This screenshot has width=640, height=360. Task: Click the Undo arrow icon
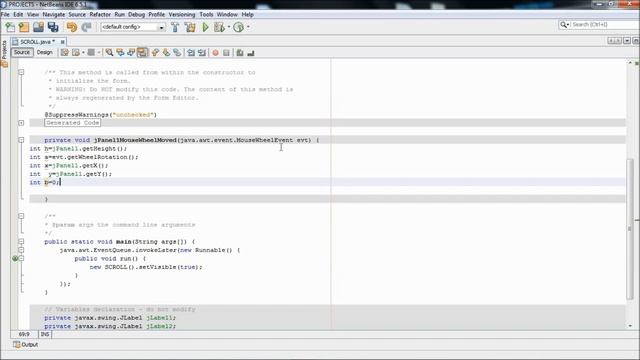point(72,27)
